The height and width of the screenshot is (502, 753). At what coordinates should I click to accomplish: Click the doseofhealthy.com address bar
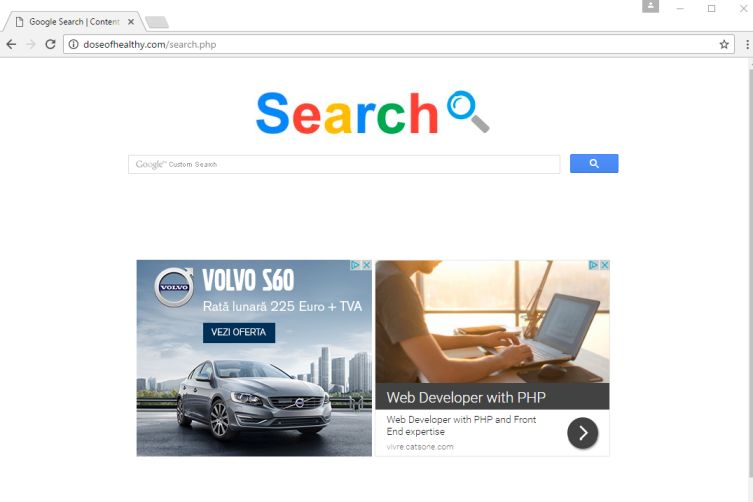point(399,44)
